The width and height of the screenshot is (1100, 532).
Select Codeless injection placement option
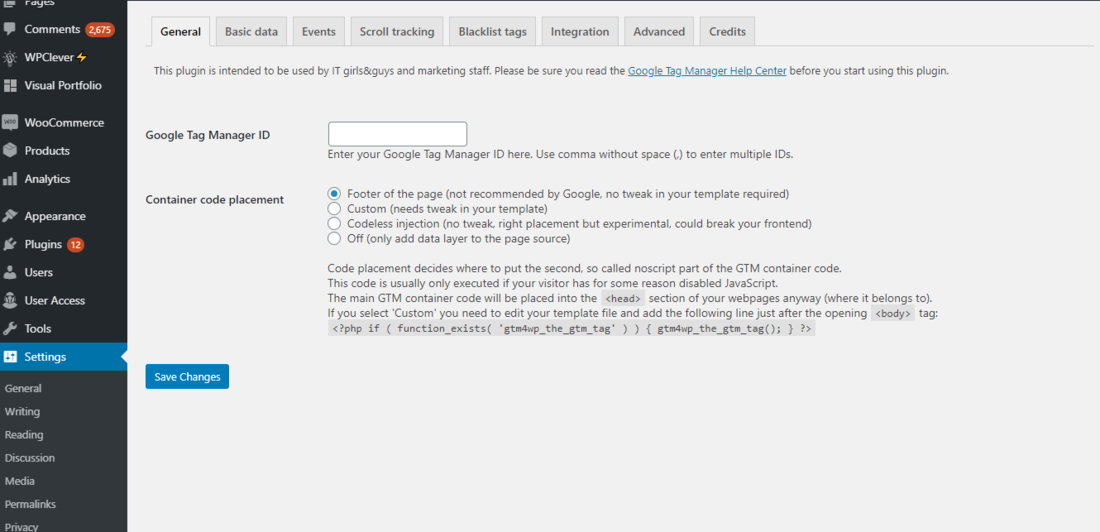tap(335, 223)
